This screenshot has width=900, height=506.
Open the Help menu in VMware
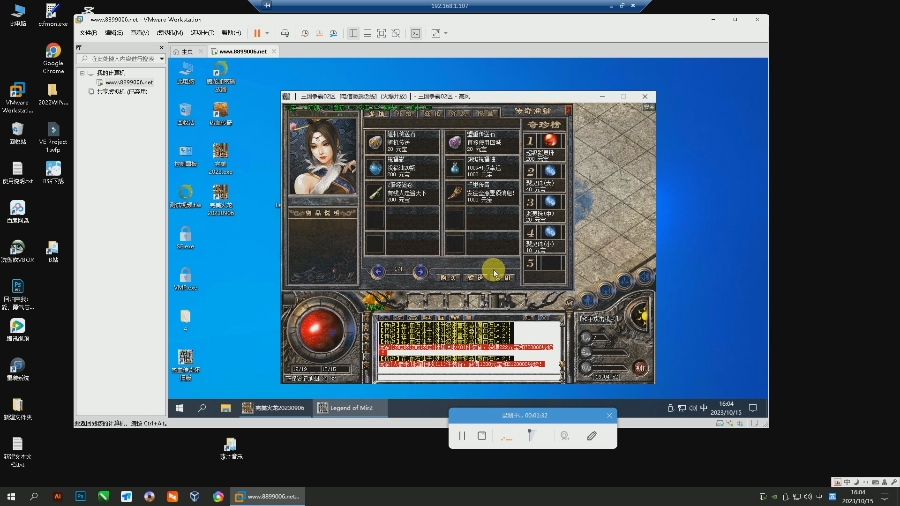tap(231, 33)
